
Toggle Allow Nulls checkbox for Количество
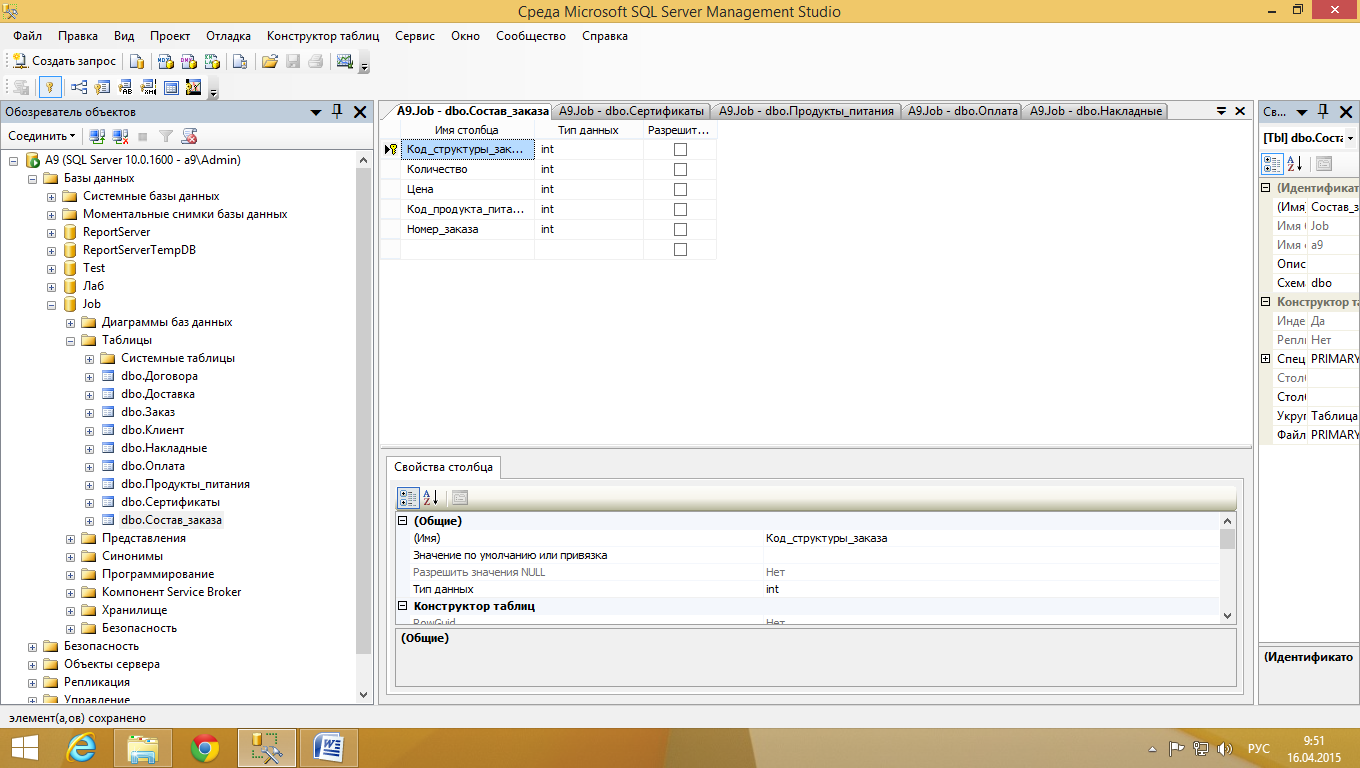pos(680,169)
